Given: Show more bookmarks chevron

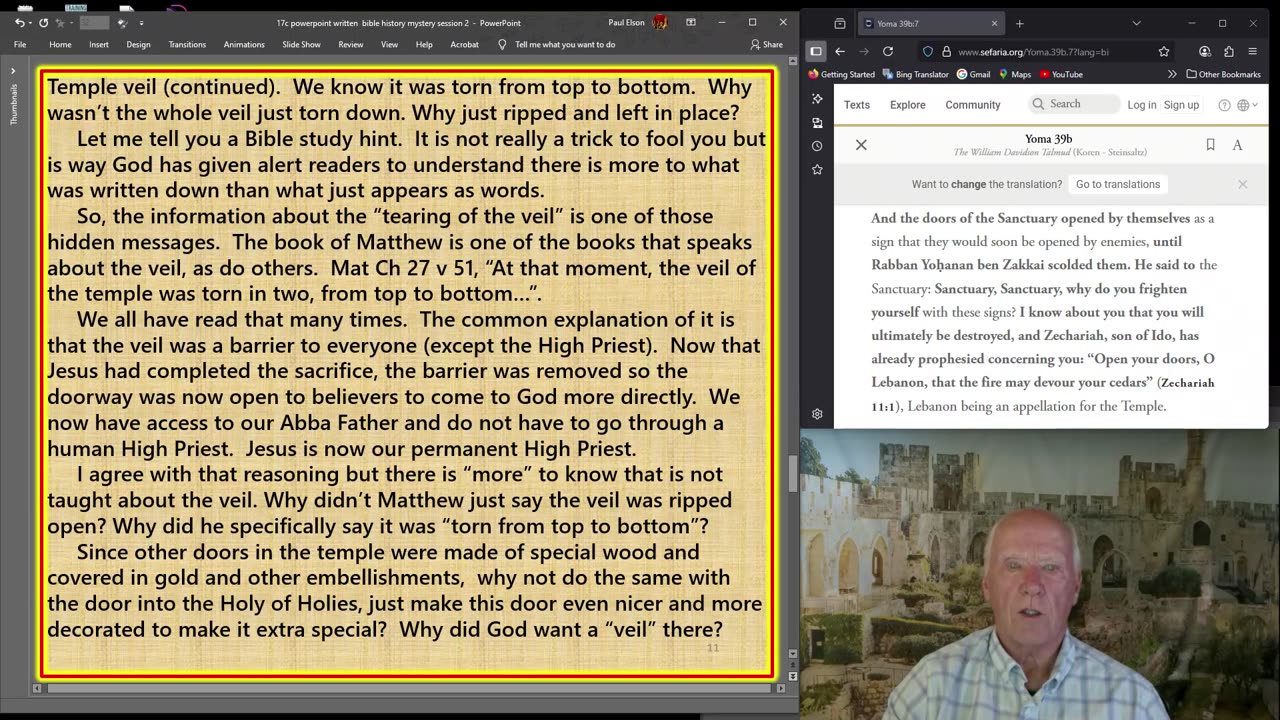Looking at the screenshot, I should tap(1172, 74).
